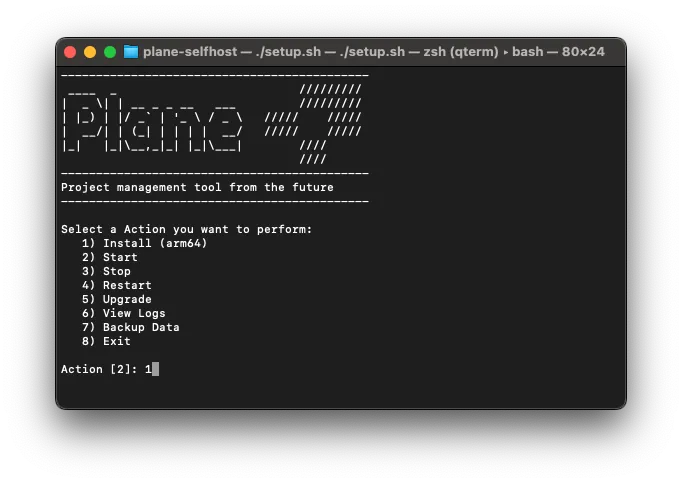Click the window title plane-selfhost text
Viewport: 682px width, 483px height.
click(189, 52)
